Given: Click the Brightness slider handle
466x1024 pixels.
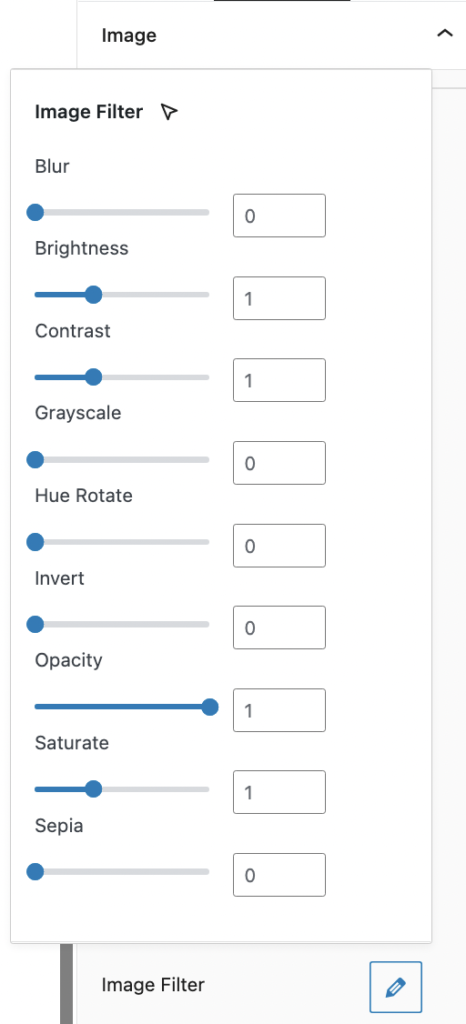Looking at the screenshot, I should coord(94,295).
